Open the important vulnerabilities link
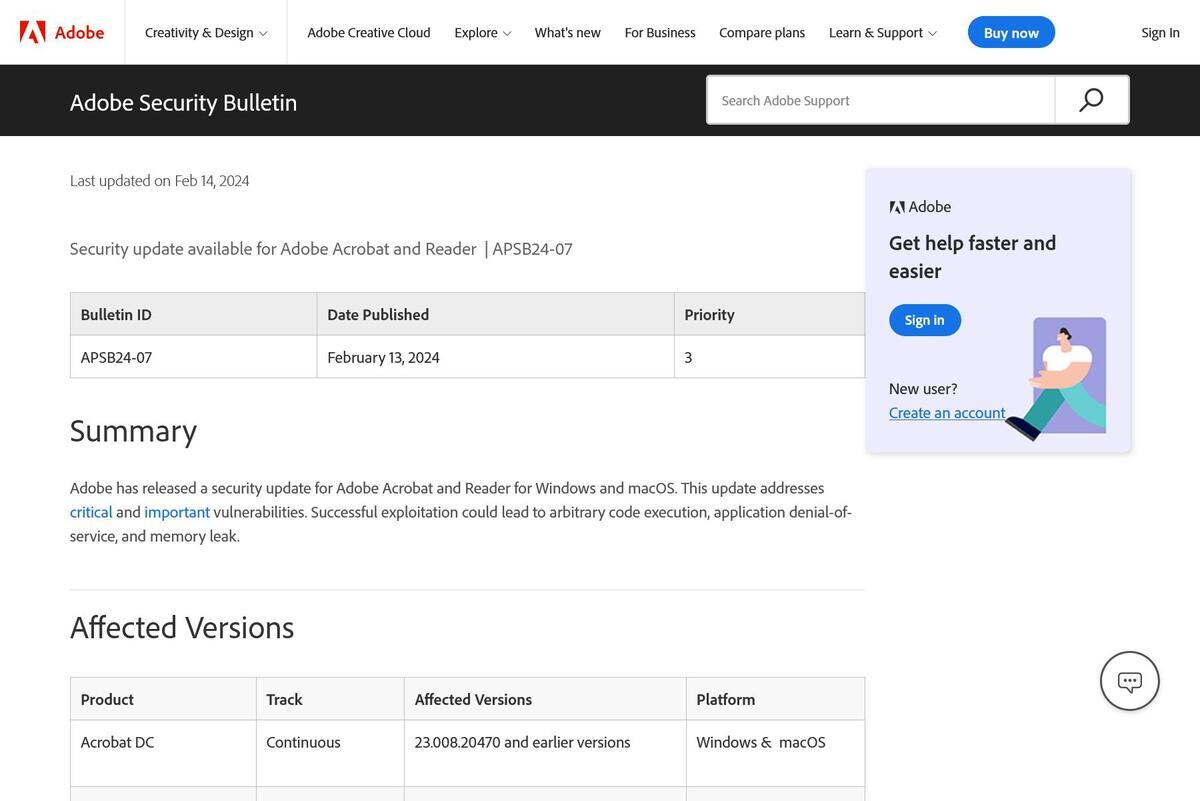This screenshot has width=1200, height=801. (x=177, y=512)
